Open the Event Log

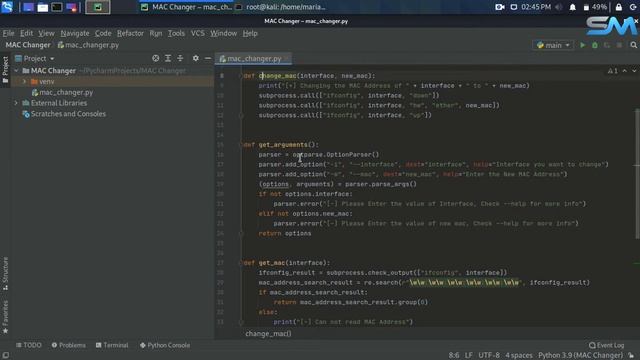tap(607, 345)
